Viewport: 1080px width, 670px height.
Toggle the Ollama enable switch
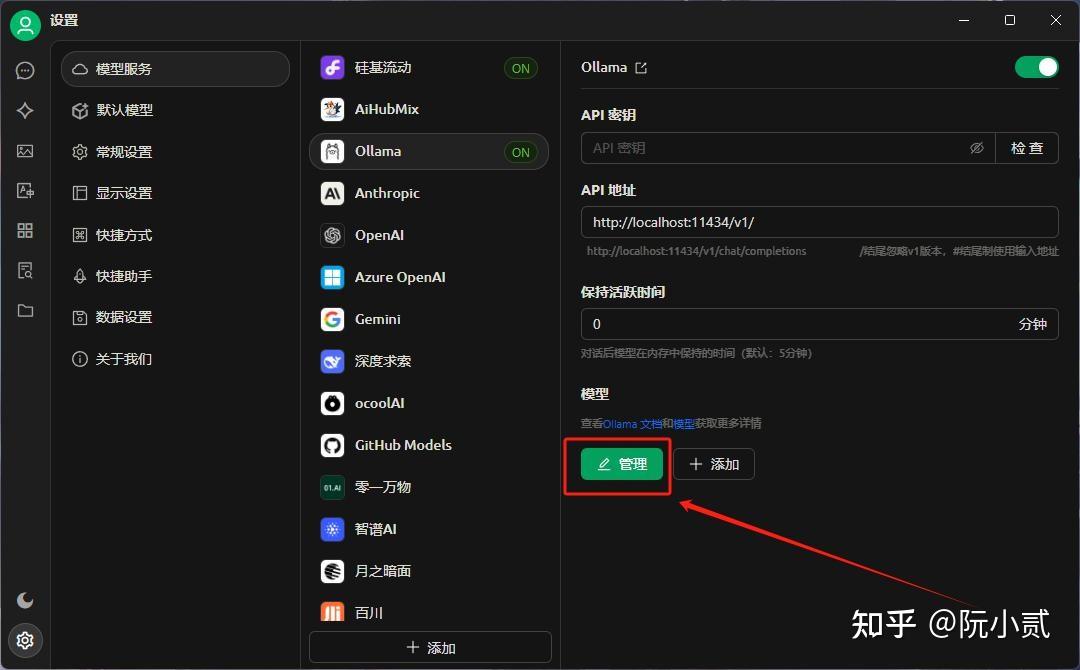point(1037,67)
